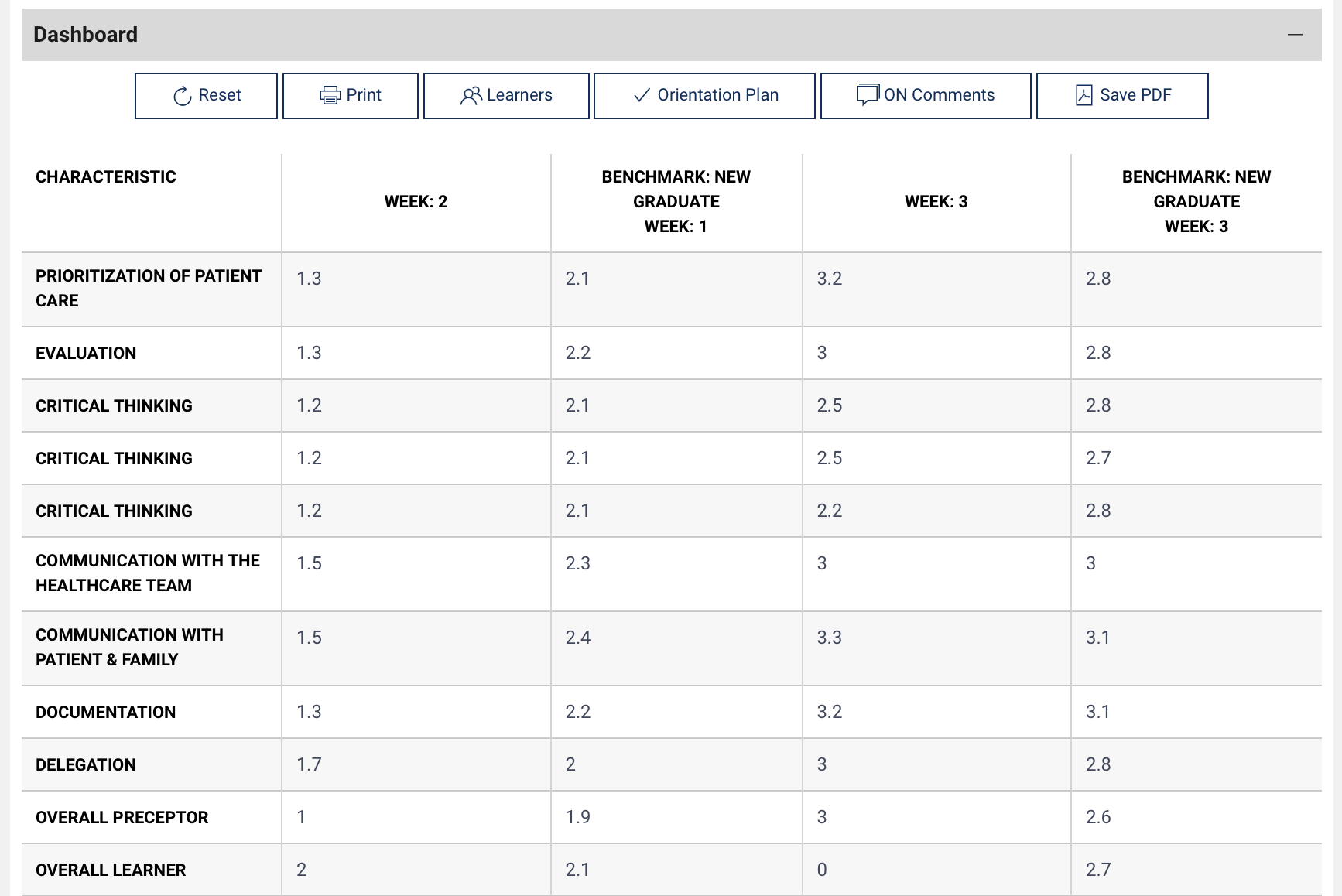This screenshot has height=896, width=1342.
Task: Click the Dashboard panel title
Action: click(86, 35)
